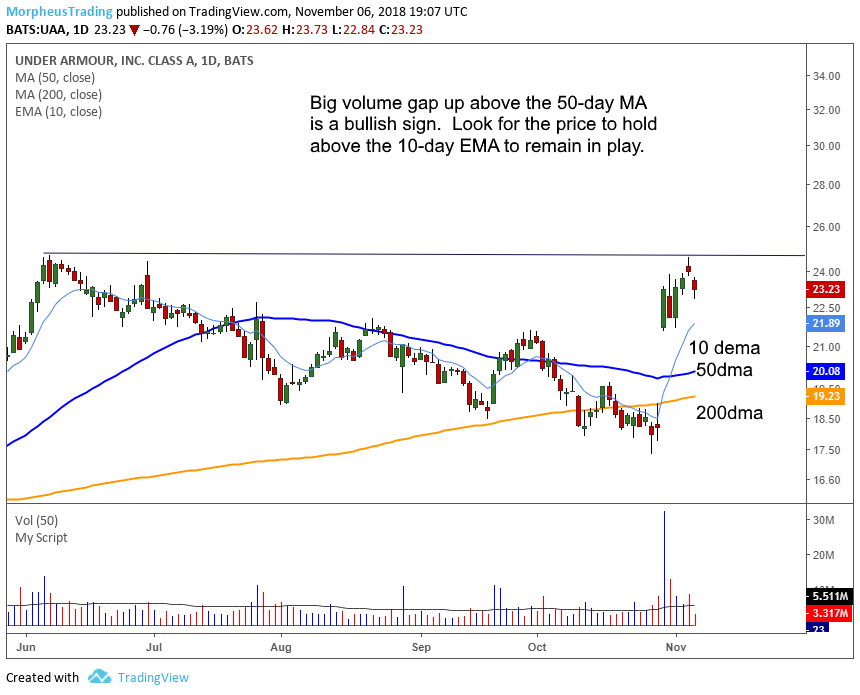Viewport: 860px width, 695px height.
Task: Click the 21.89 EMA price tag
Action: (825, 323)
